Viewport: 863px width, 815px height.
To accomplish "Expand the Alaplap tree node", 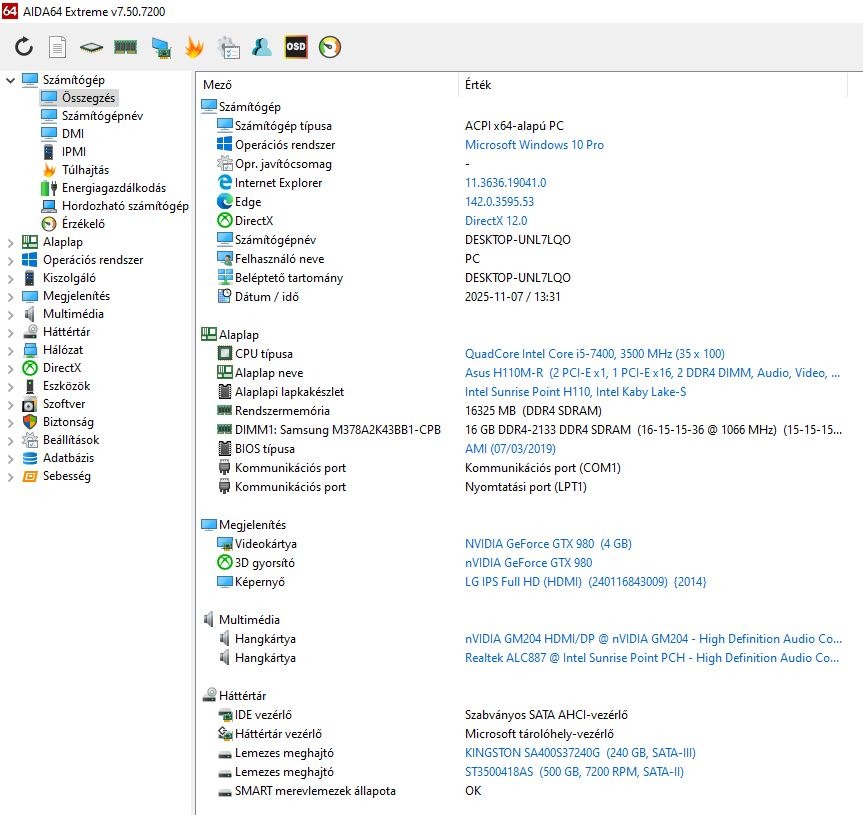I will (10, 242).
